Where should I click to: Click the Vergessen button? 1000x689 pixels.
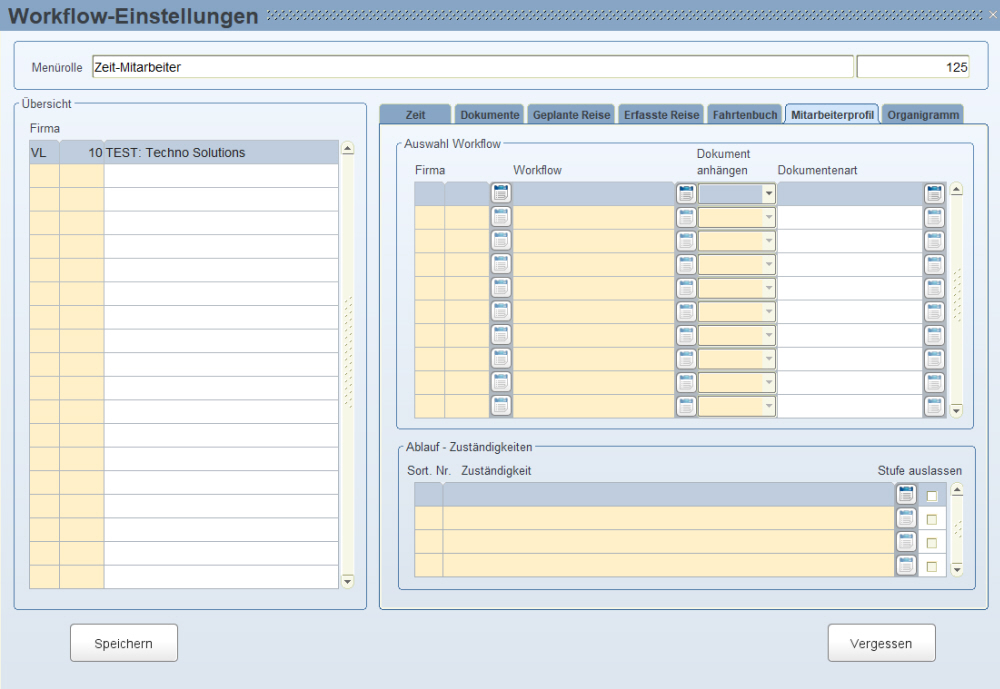tap(881, 643)
